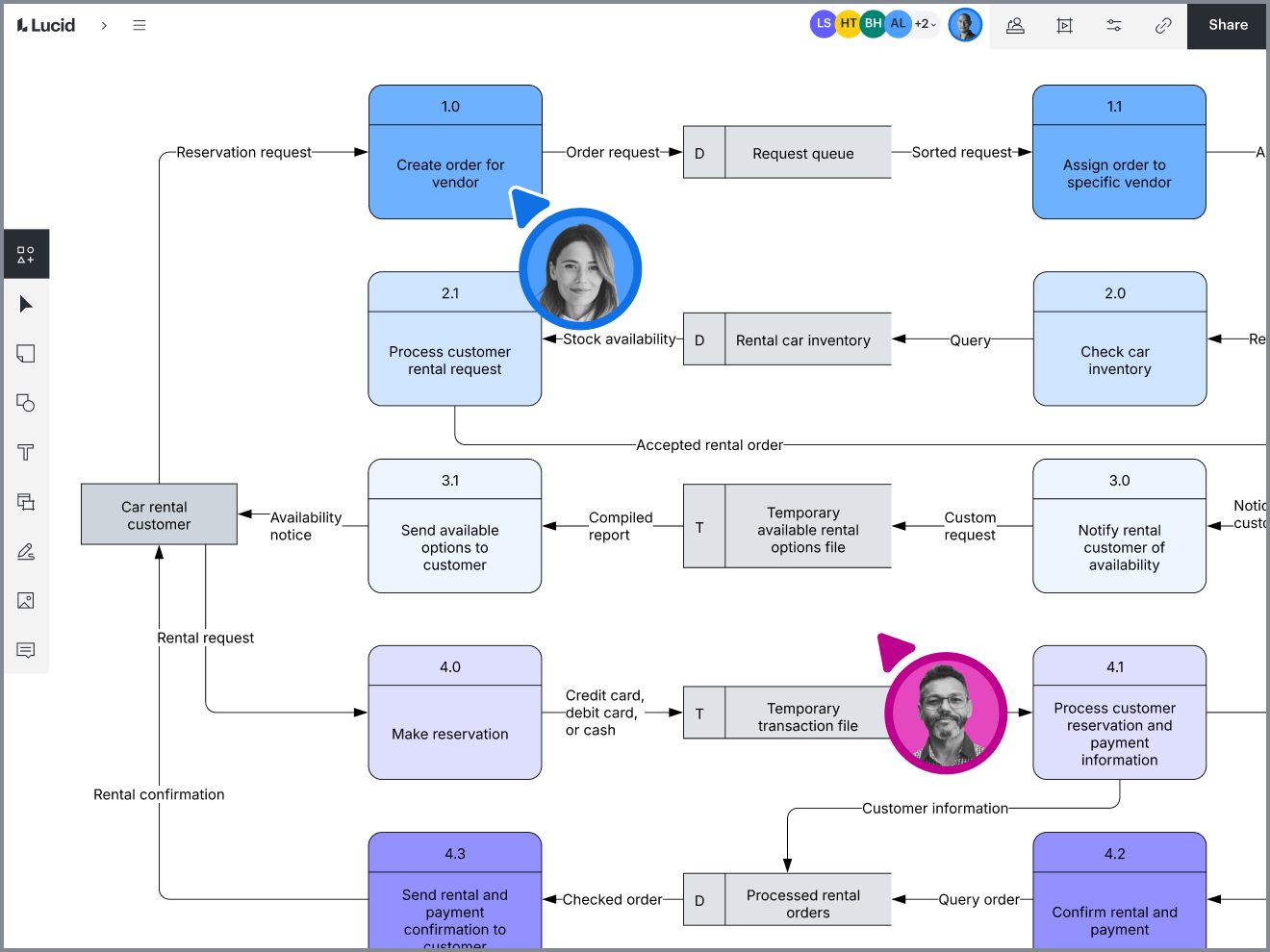Viewport: 1270px width, 952px height.
Task: Select the 'Create order for vendor' process
Action: (455, 152)
